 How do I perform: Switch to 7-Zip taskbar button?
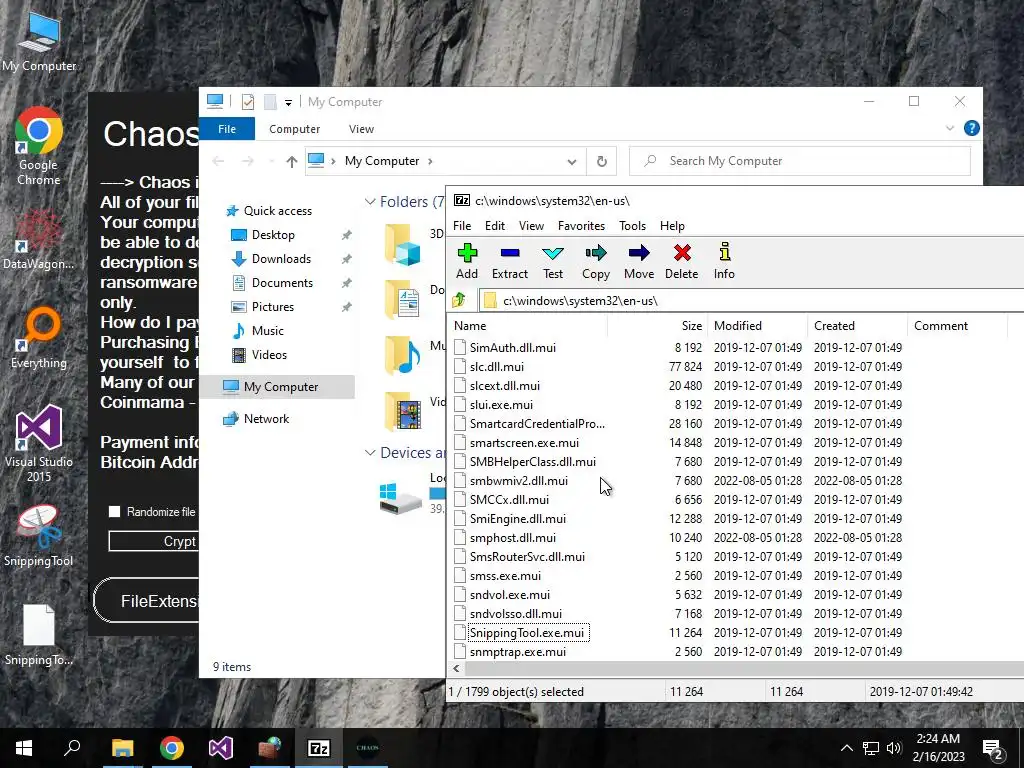319,748
